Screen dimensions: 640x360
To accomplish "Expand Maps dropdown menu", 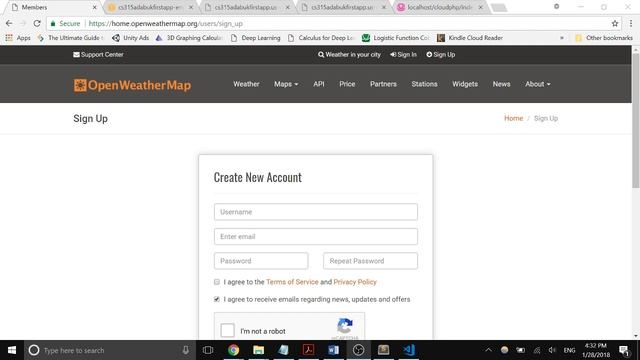I will pyautogui.click(x=286, y=84).
